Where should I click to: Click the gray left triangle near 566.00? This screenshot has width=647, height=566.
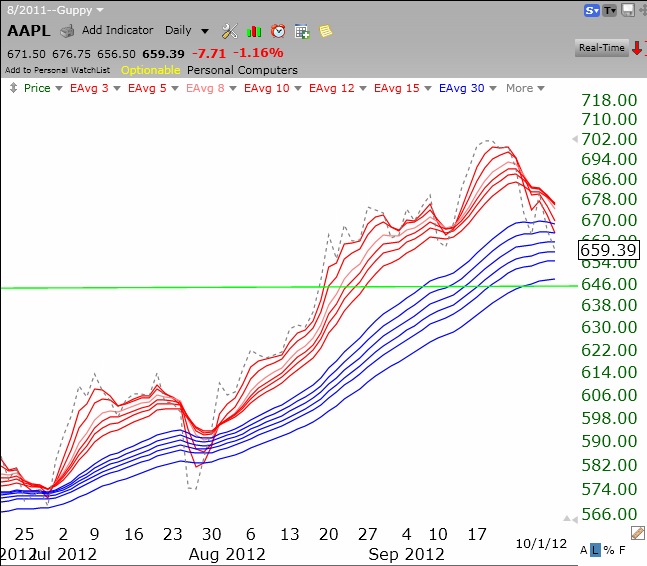click(x=574, y=519)
